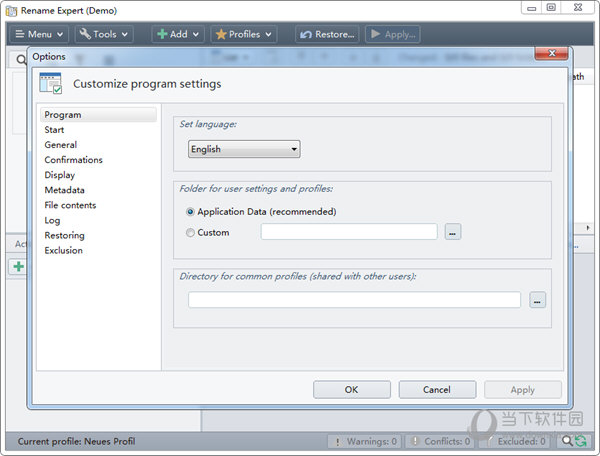Click the green plus add action icon

(x=18, y=266)
